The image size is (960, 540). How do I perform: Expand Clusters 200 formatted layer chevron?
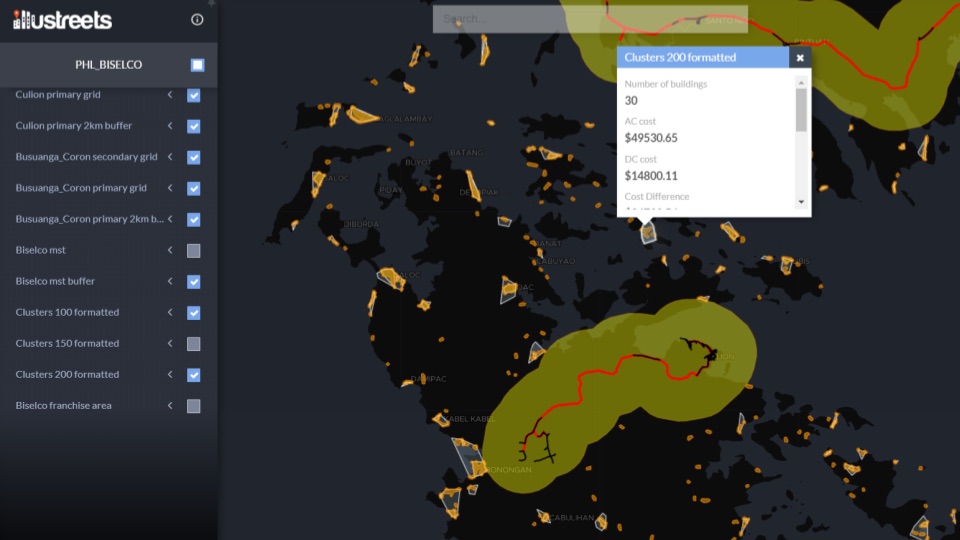point(170,375)
